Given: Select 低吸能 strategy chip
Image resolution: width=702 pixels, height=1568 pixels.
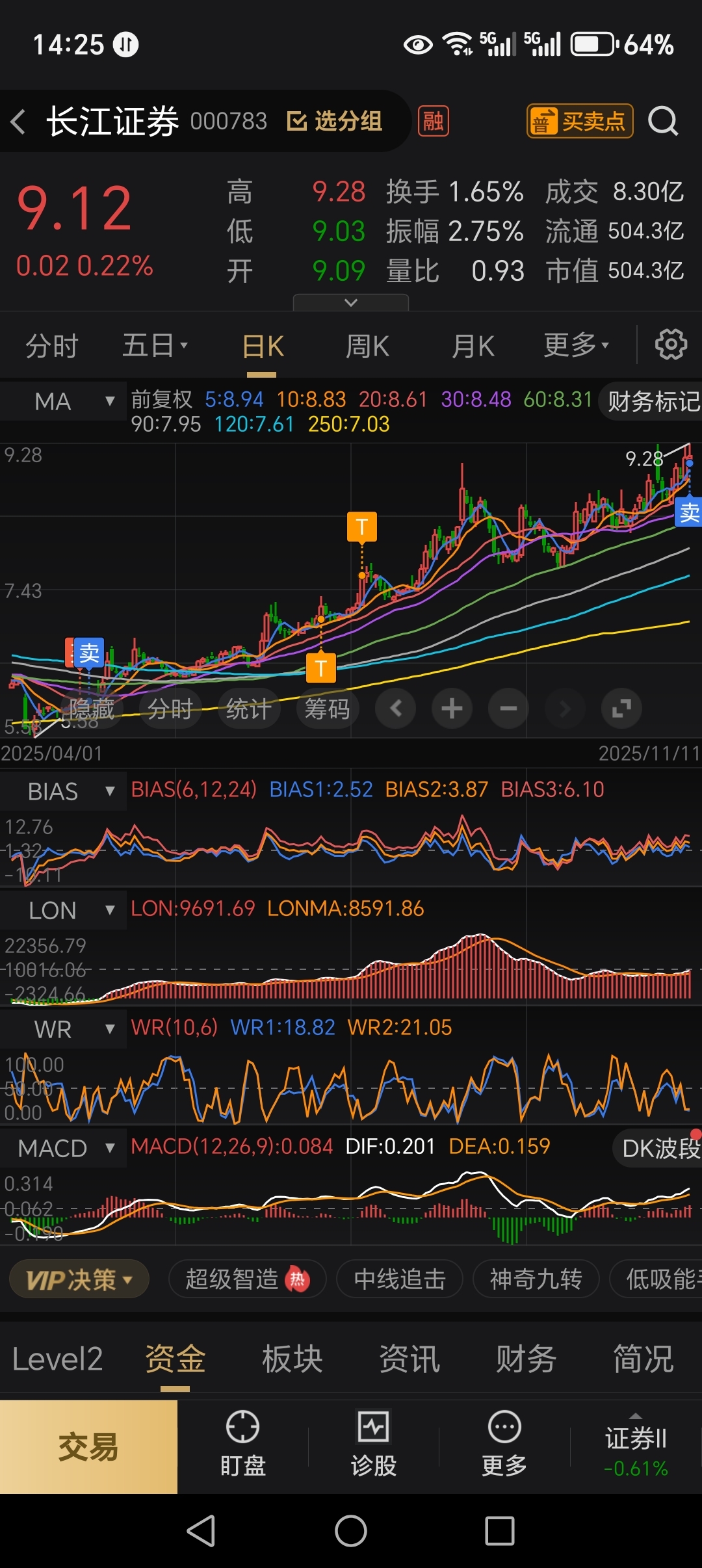Looking at the screenshot, I should pyautogui.click(x=656, y=1279).
